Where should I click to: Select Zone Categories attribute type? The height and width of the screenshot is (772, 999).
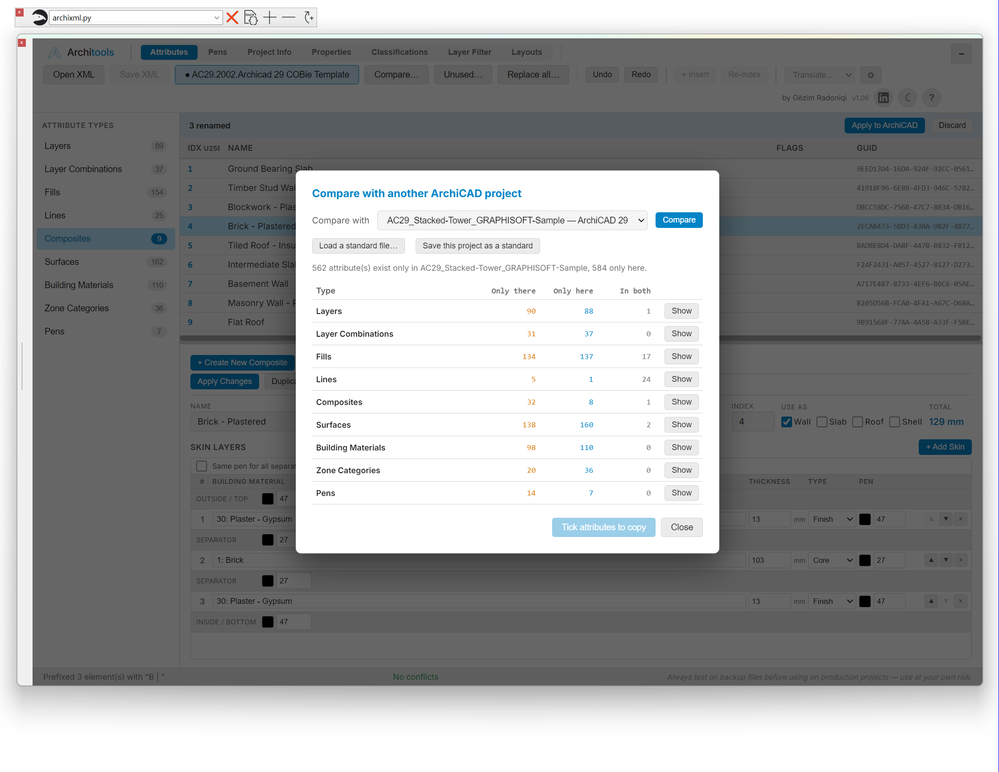105,308
